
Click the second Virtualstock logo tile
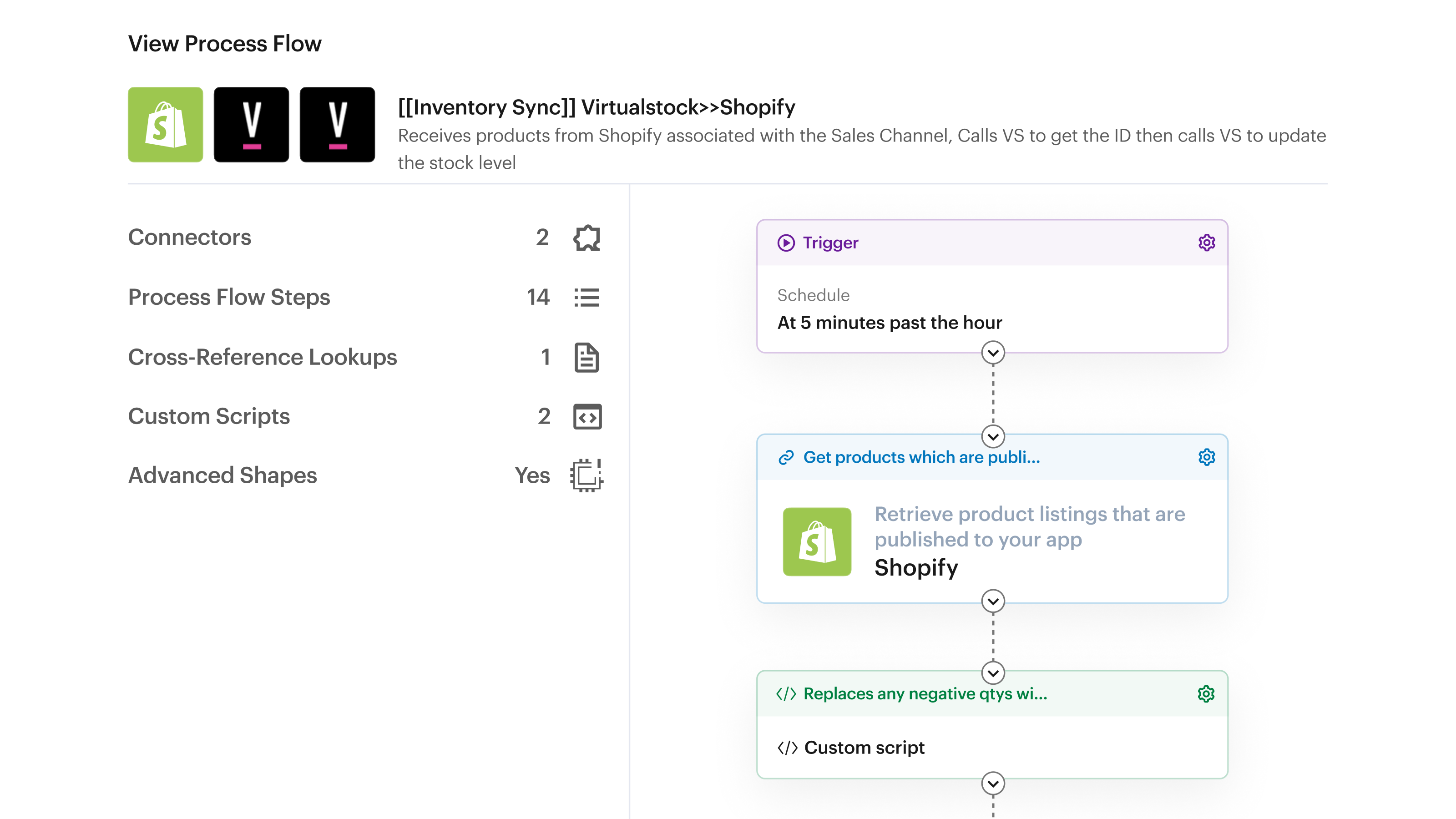(x=337, y=124)
